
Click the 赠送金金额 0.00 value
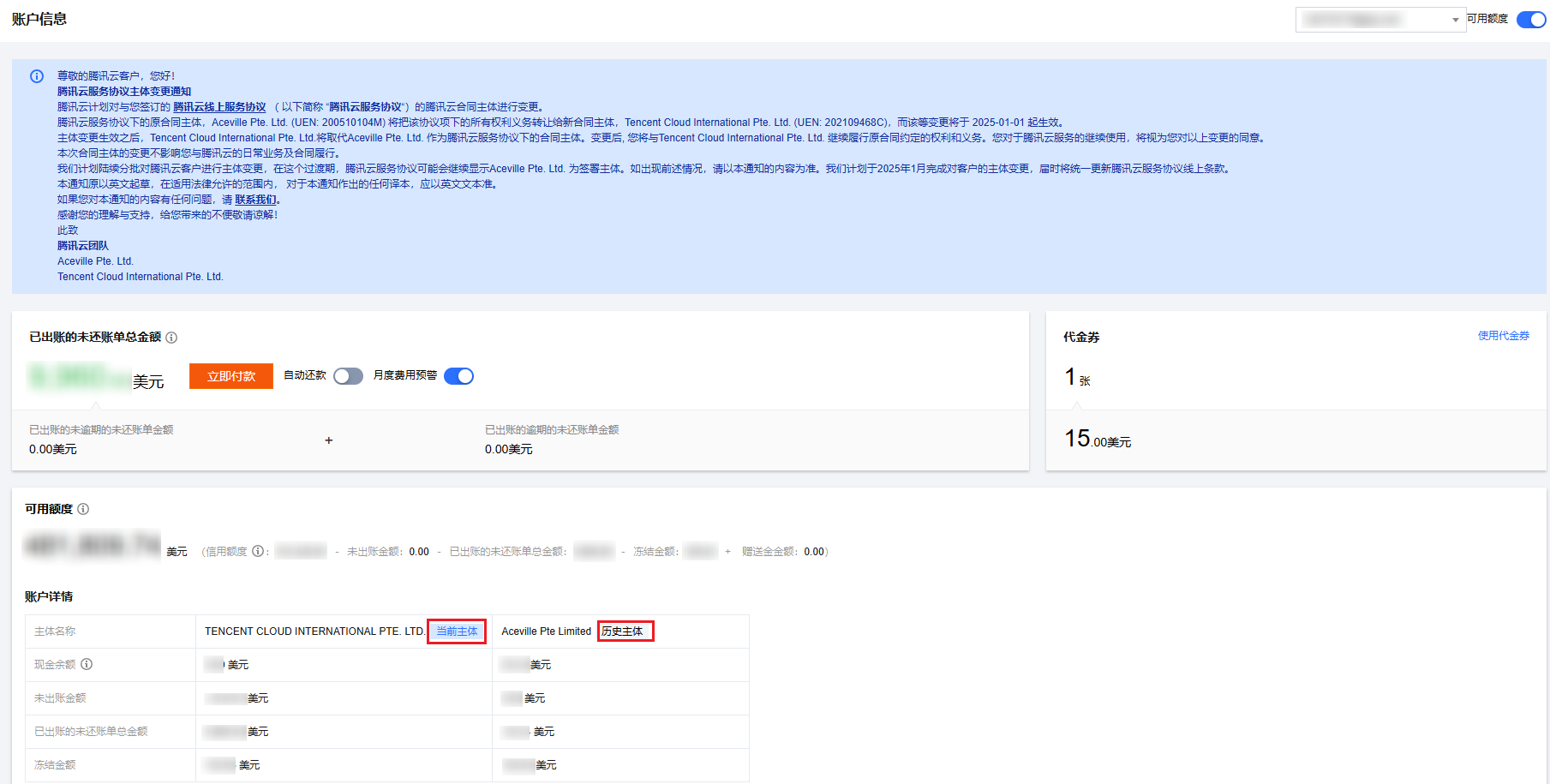(x=815, y=552)
